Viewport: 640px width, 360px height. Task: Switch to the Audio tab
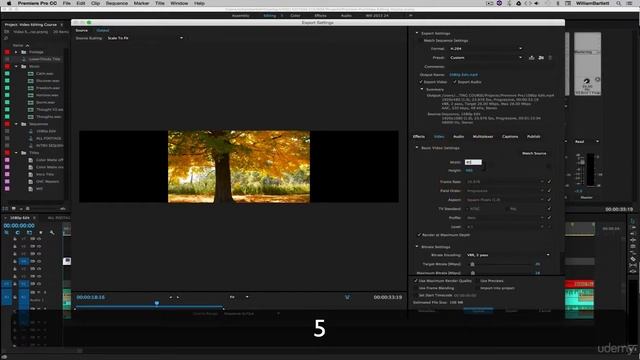458,136
